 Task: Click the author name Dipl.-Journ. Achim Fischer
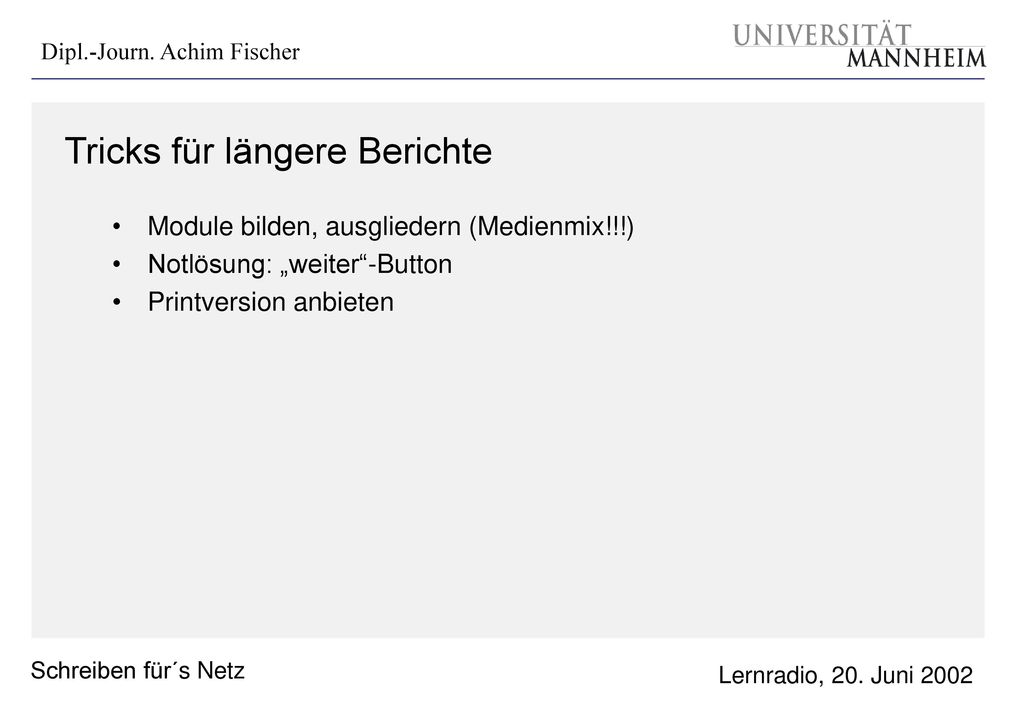point(170,52)
